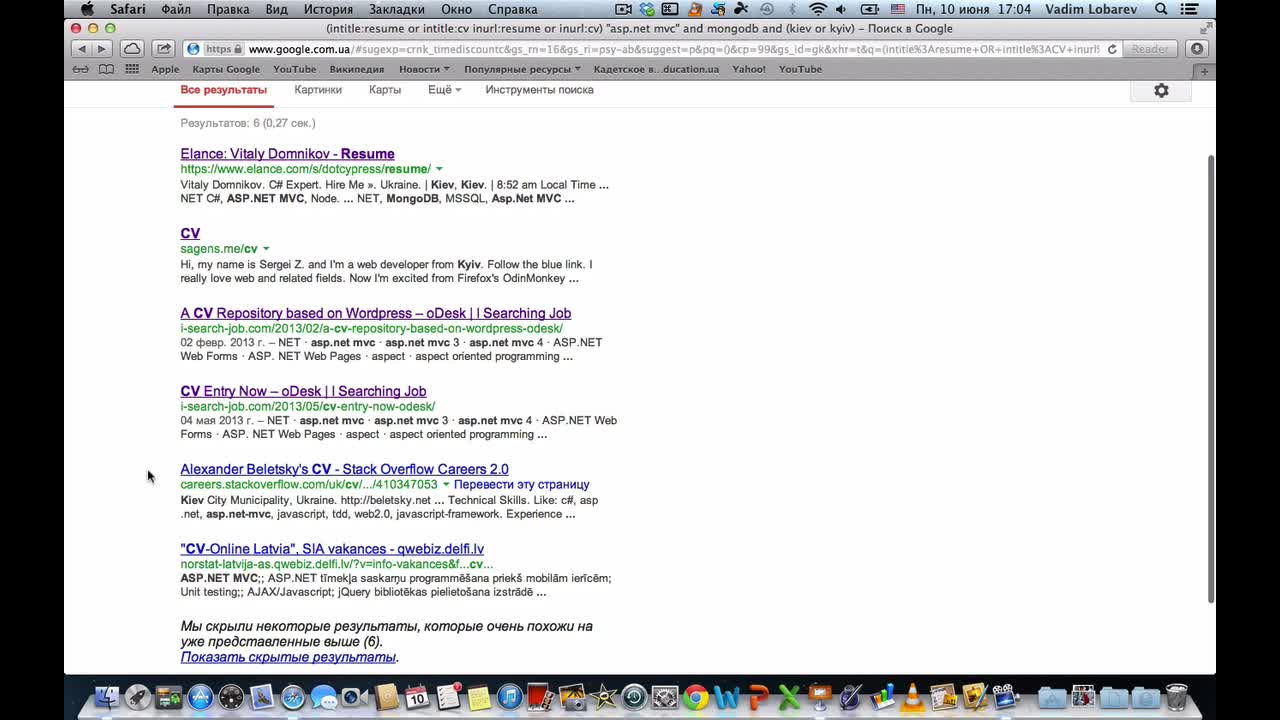Screen dimensions: 1280x720
Task: Open the Downloads button in Safari toolbar
Action: coord(1198,49)
